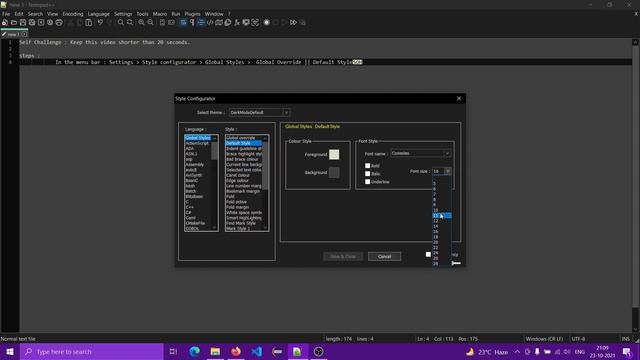640x360 pixels.
Task: Click the Zoom In toolbar icon
Action: point(141,22)
